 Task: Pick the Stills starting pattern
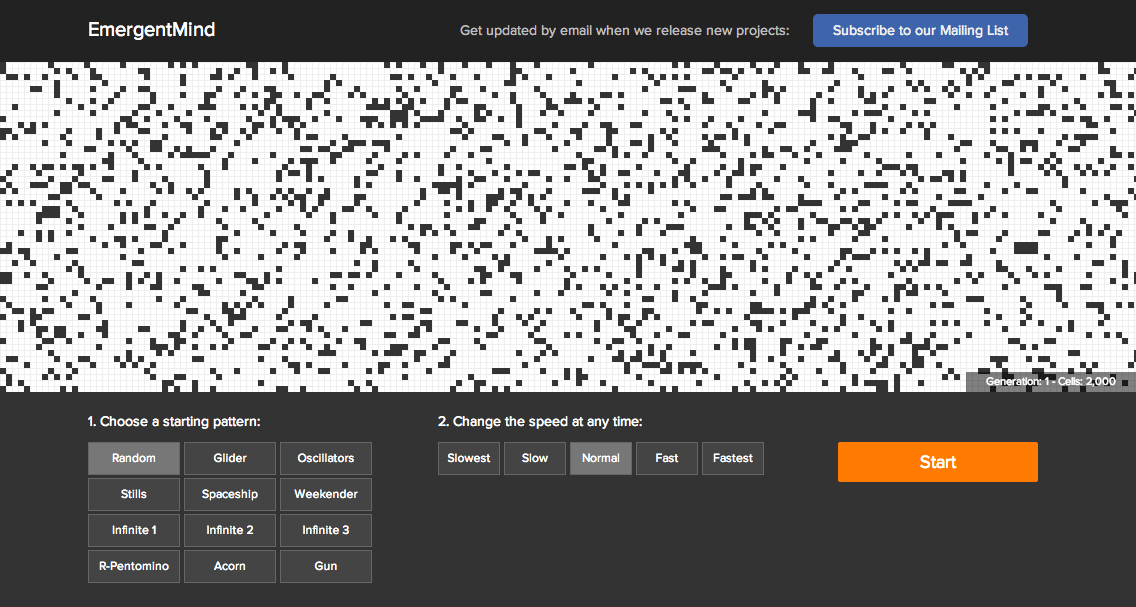tap(134, 494)
